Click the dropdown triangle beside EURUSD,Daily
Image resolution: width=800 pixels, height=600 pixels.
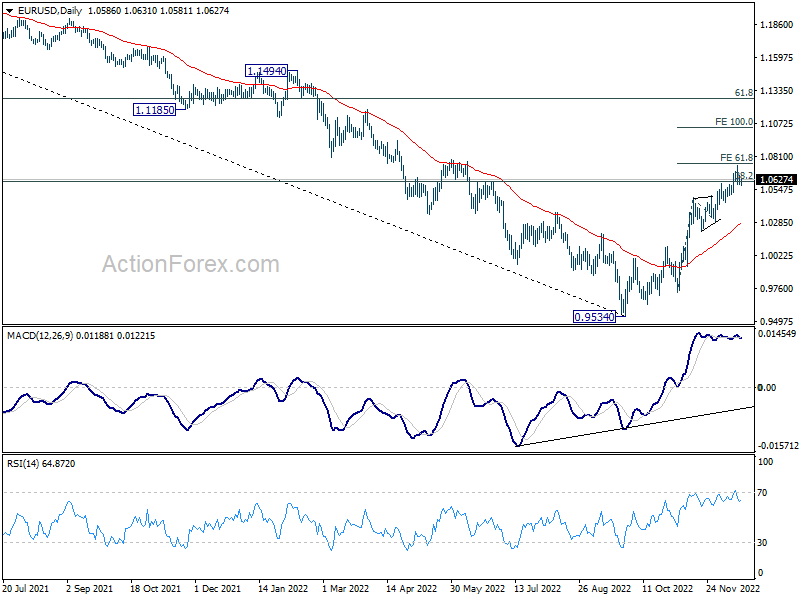pos(9,11)
